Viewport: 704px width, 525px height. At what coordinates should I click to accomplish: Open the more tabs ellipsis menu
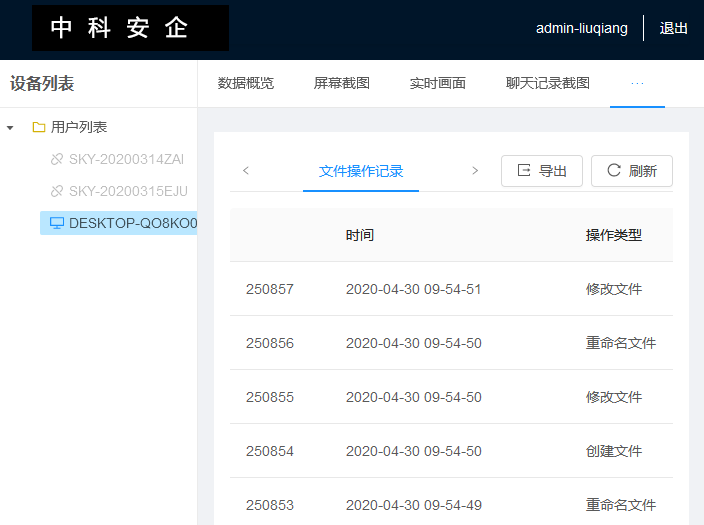pyautogui.click(x=637, y=84)
